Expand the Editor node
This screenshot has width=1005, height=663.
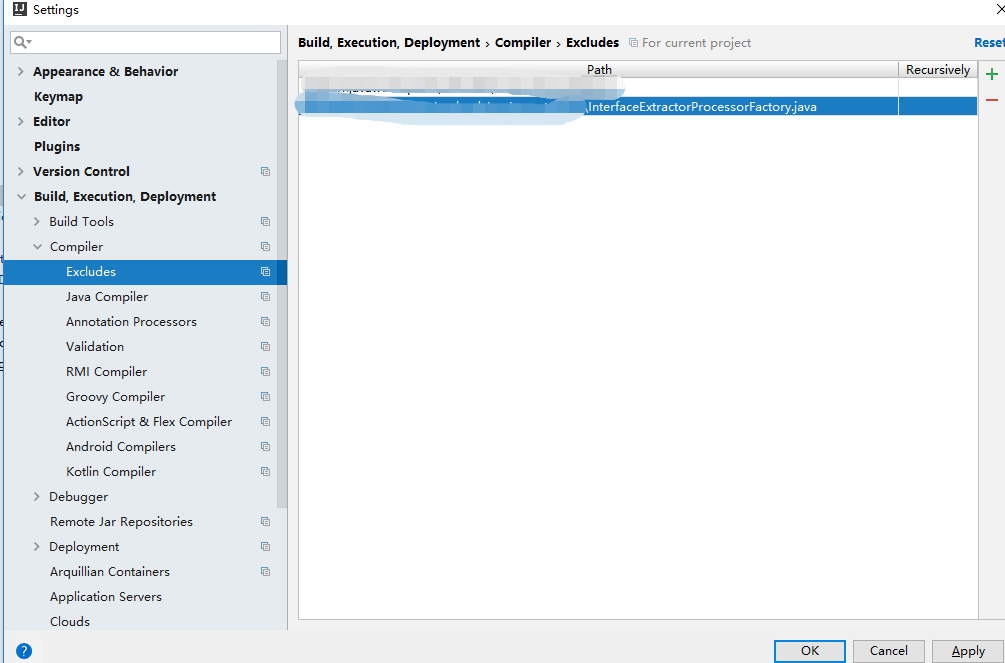point(21,121)
